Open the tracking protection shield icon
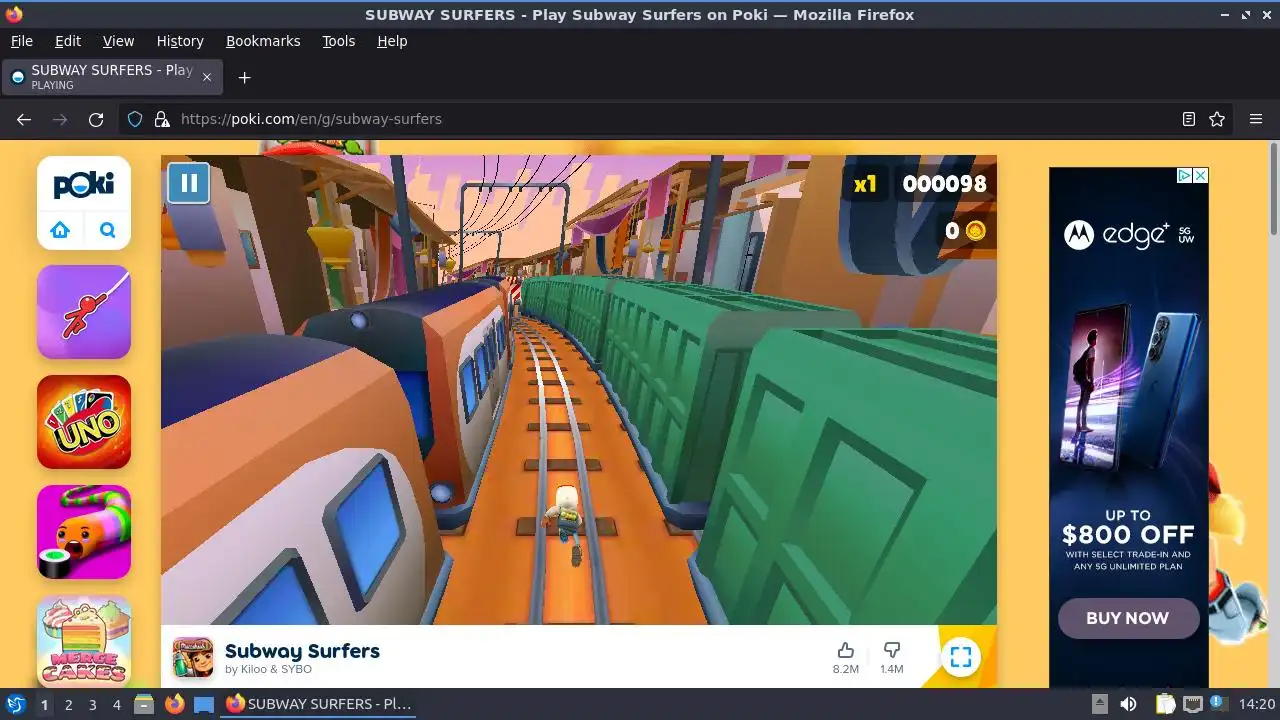 click(x=135, y=119)
